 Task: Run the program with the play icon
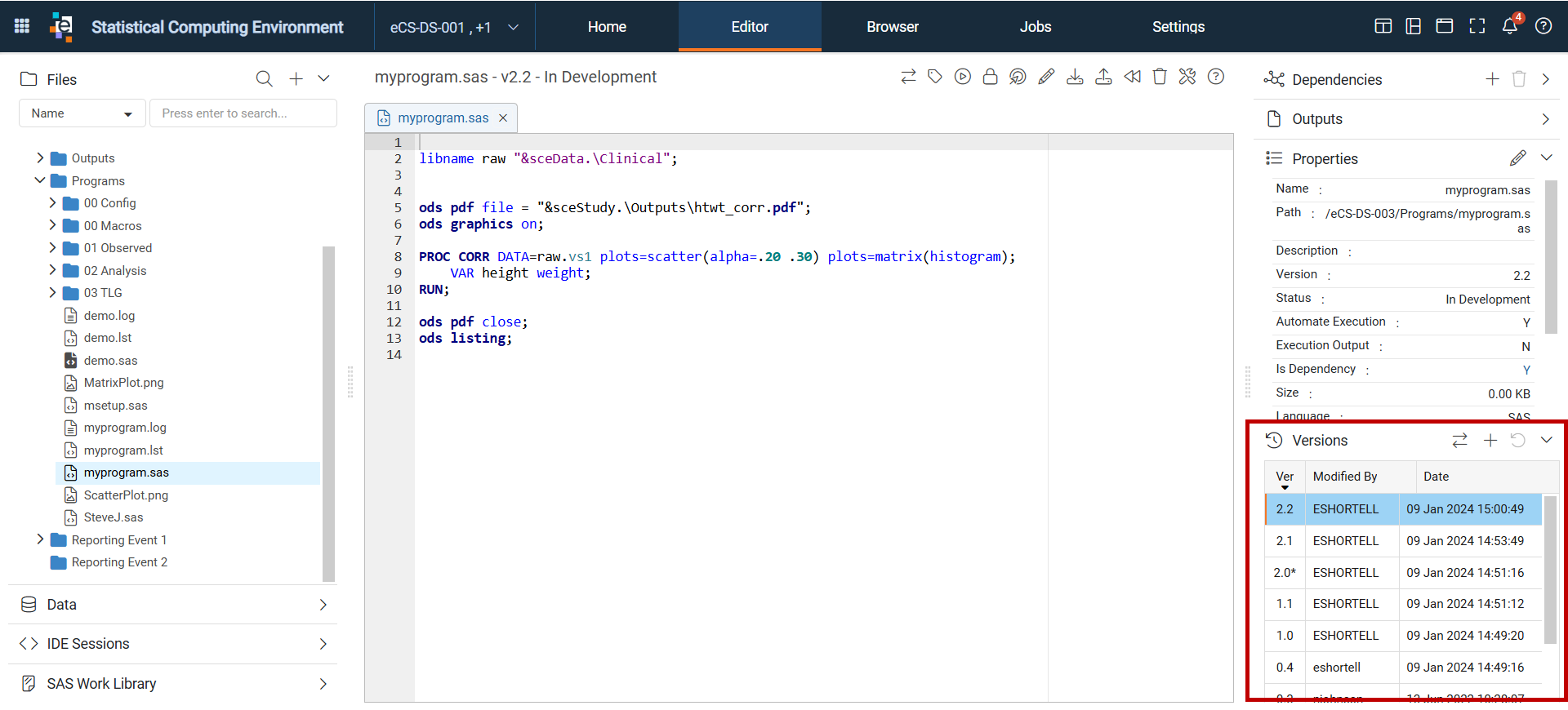pyautogui.click(x=963, y=77)
